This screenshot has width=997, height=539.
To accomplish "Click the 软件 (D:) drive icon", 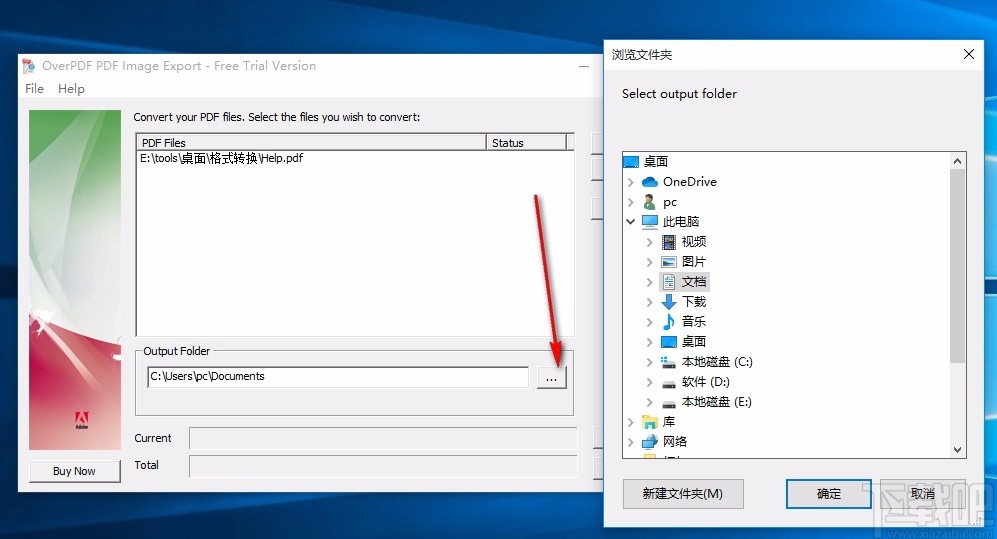I will [x=669, y=384].
